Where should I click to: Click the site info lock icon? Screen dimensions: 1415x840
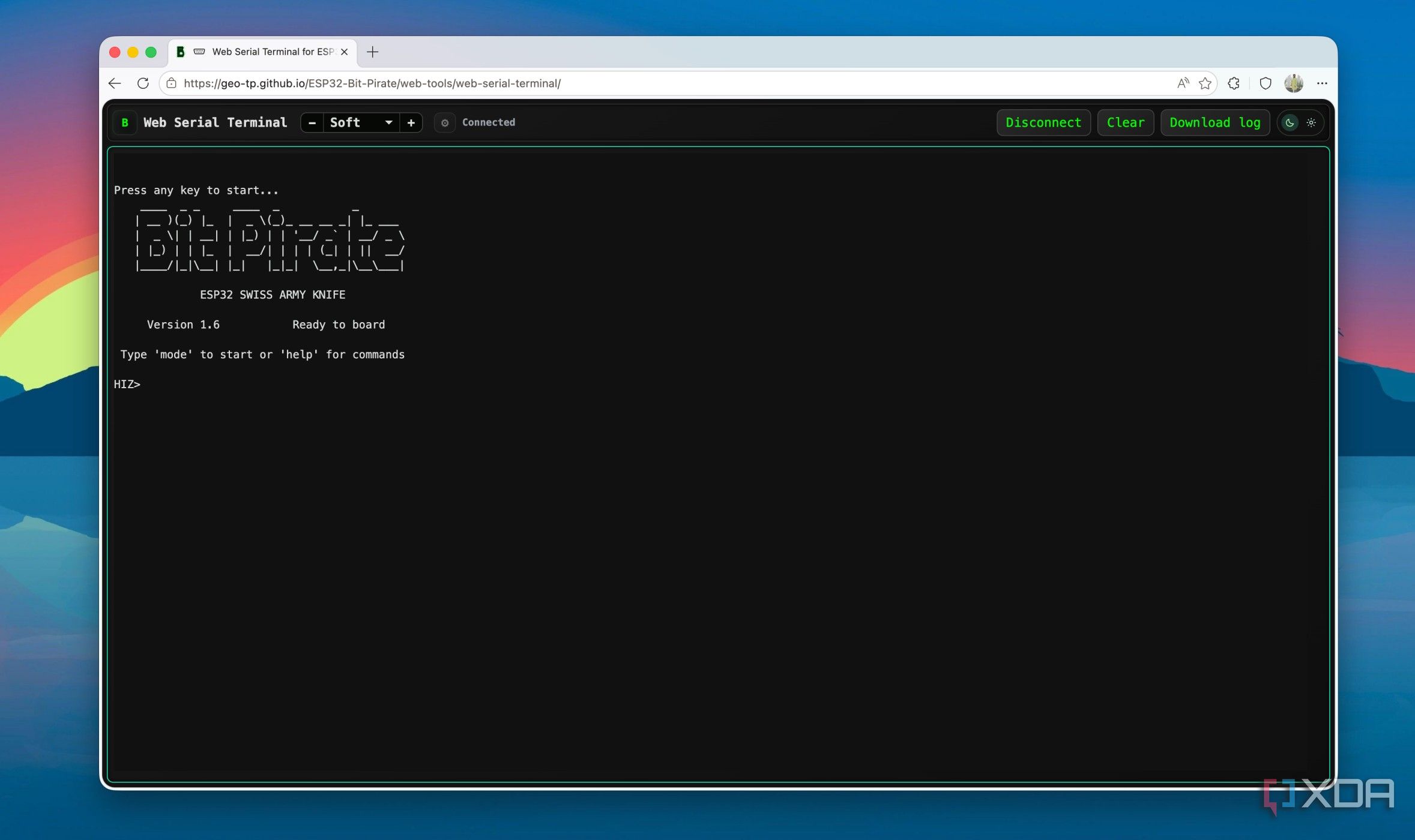click(x=172, y=83)
